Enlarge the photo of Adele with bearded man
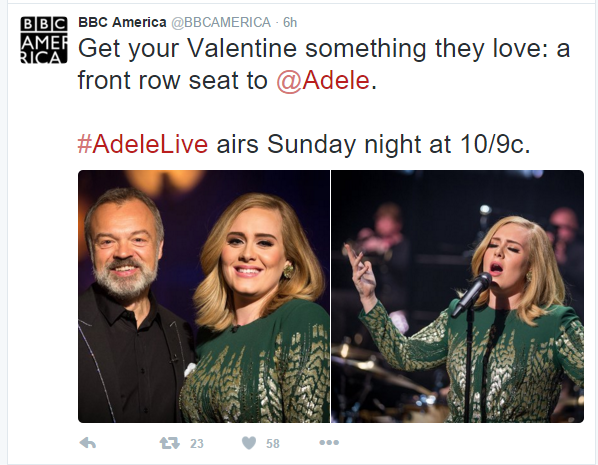The image size is (598, 465). click(204, 296)
